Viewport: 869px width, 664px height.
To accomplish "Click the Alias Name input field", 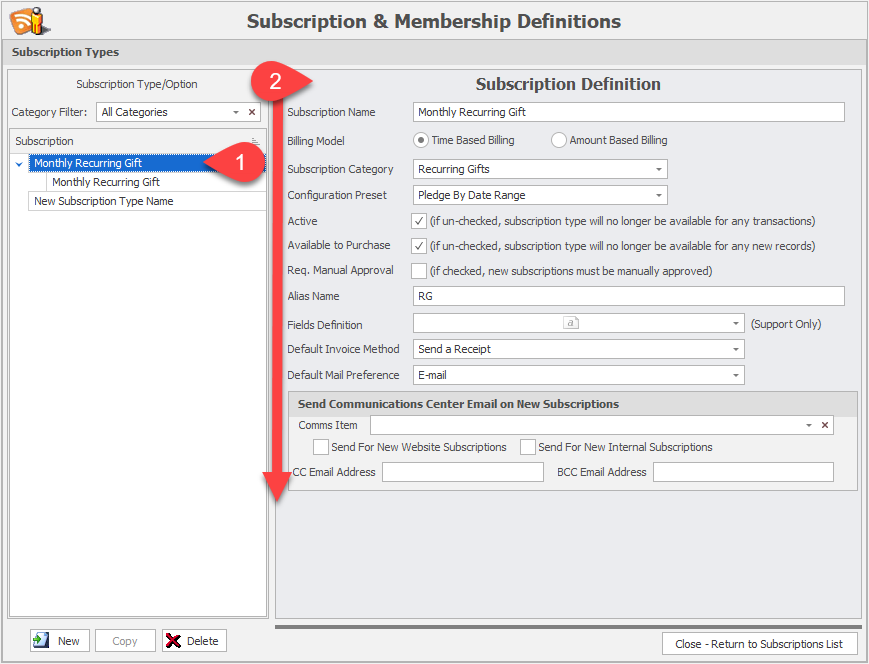I will pos(628,296).
